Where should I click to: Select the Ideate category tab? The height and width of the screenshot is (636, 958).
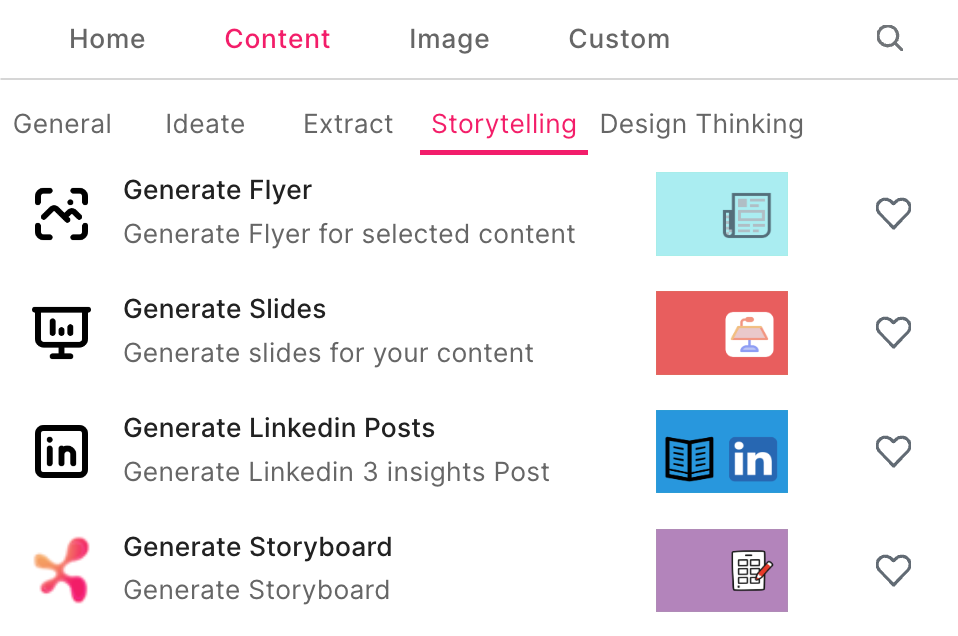[205, 124]
